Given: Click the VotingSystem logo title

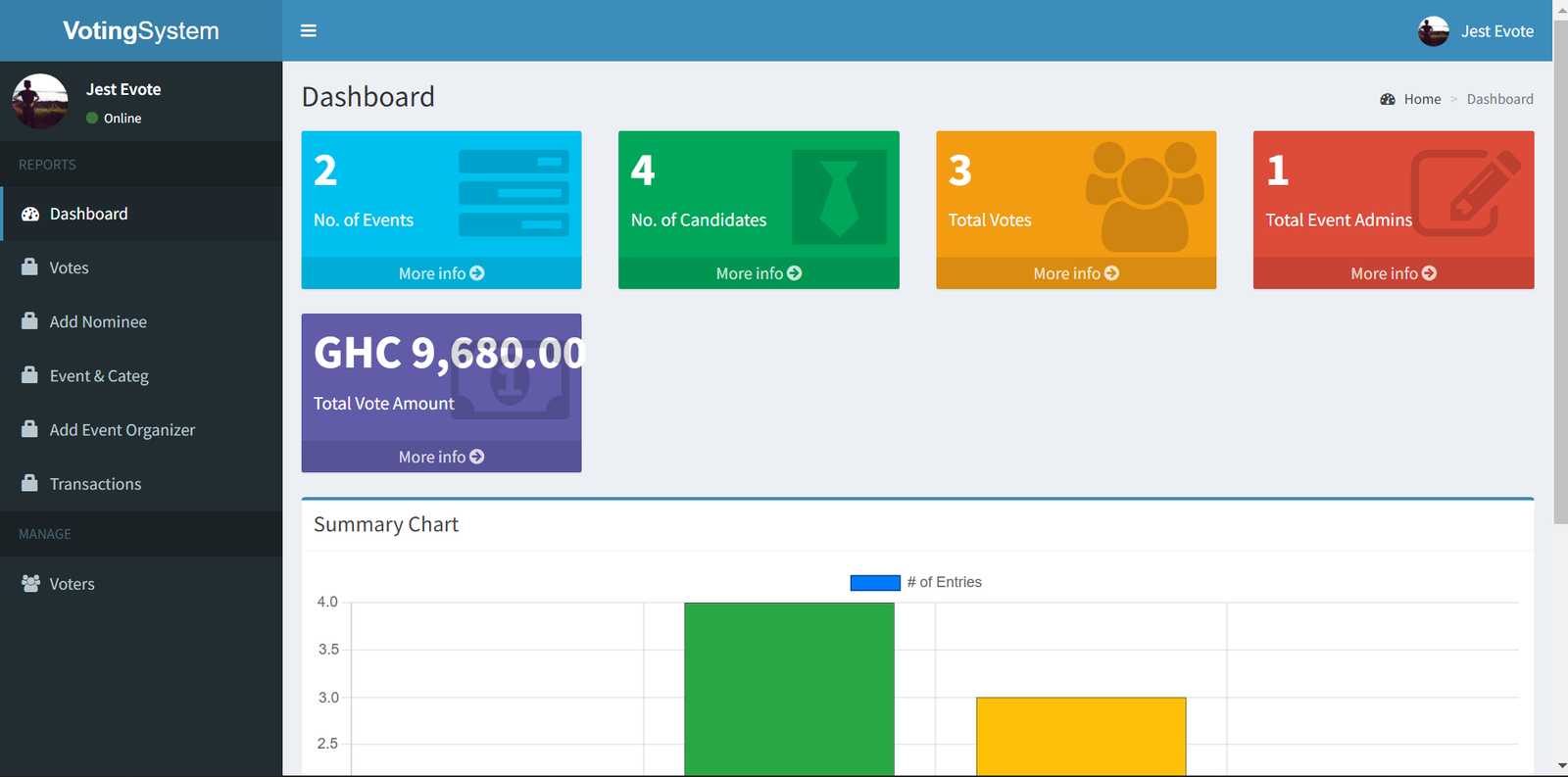Looking at the screenshot, I should pyautogui.click(x=141, y=30).
